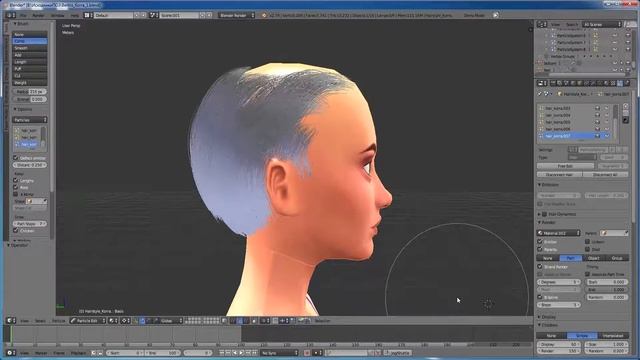Click the 3D view editor type icon
The width and height of the screenshot is (640, 360).
pos(10,321)
